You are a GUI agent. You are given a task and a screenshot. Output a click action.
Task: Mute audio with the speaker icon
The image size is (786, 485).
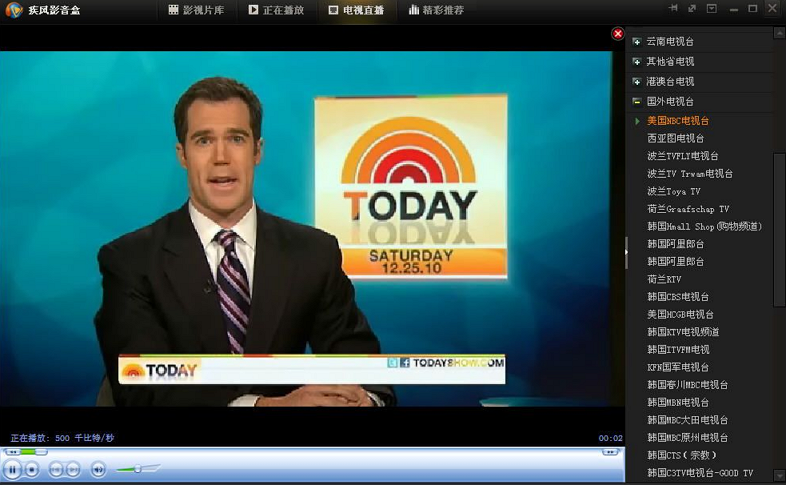pyautogui.click(x=98, y=469)
